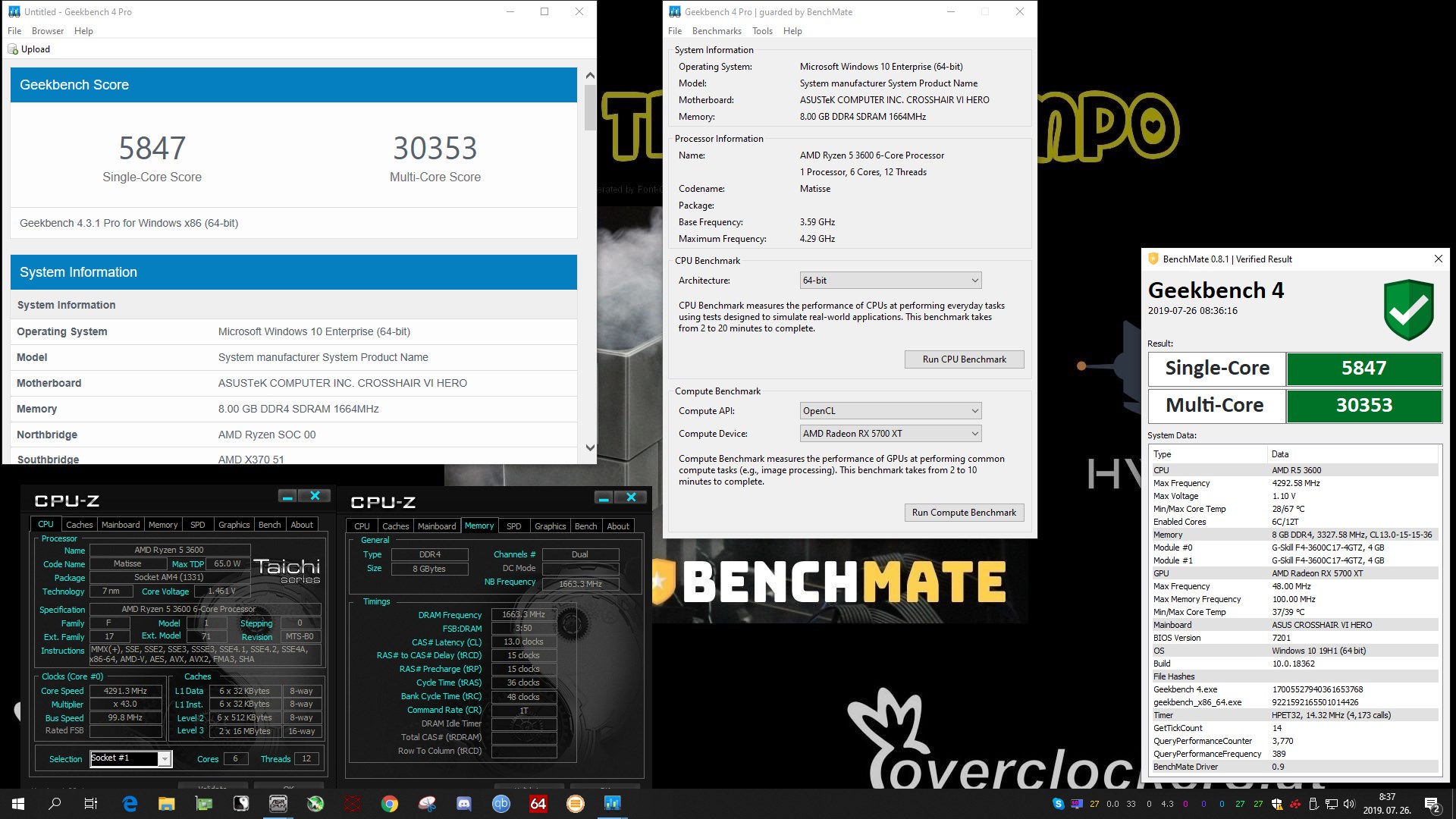Image resolution: width=1456 pixels, height=819 pixels.
Task: Open File menu in Untitled Geekbench window
Action: tap(14, 31)
